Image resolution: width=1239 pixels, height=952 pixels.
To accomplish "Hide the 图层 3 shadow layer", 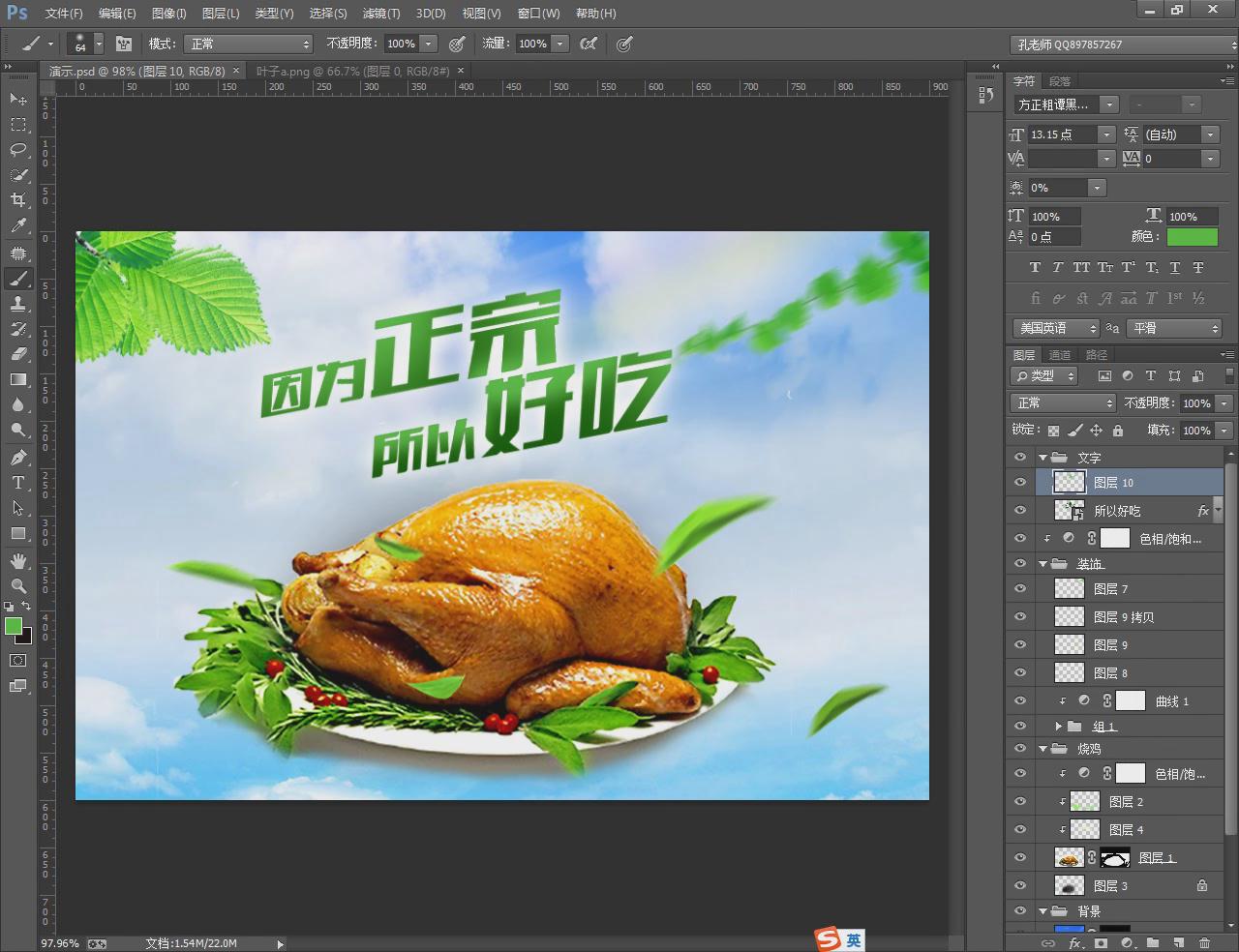I will point(1019,885).
